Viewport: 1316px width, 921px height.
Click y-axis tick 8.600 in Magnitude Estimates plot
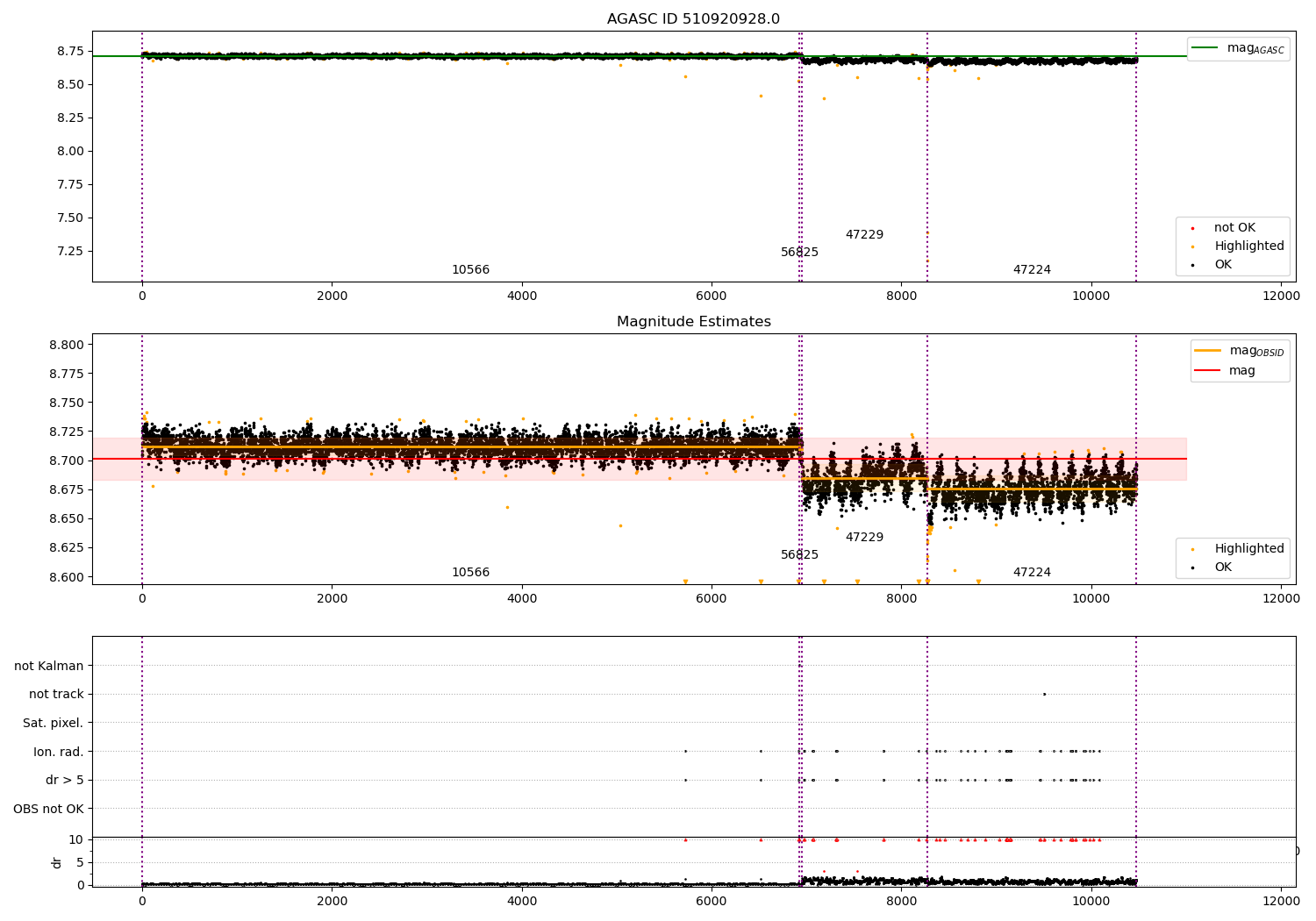[x=68, y=577]
